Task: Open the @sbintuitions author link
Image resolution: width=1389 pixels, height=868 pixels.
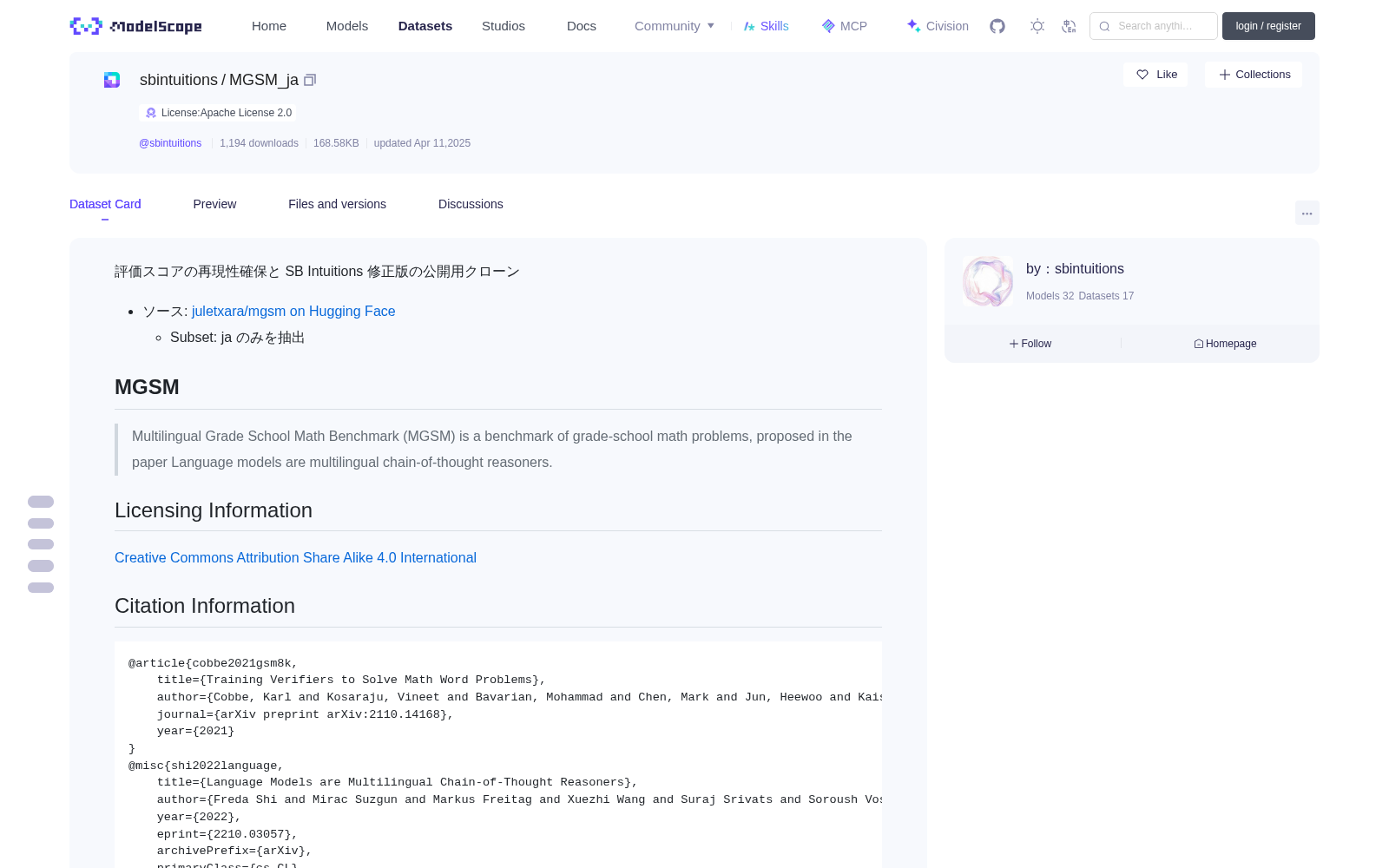Action: [170, 143]
